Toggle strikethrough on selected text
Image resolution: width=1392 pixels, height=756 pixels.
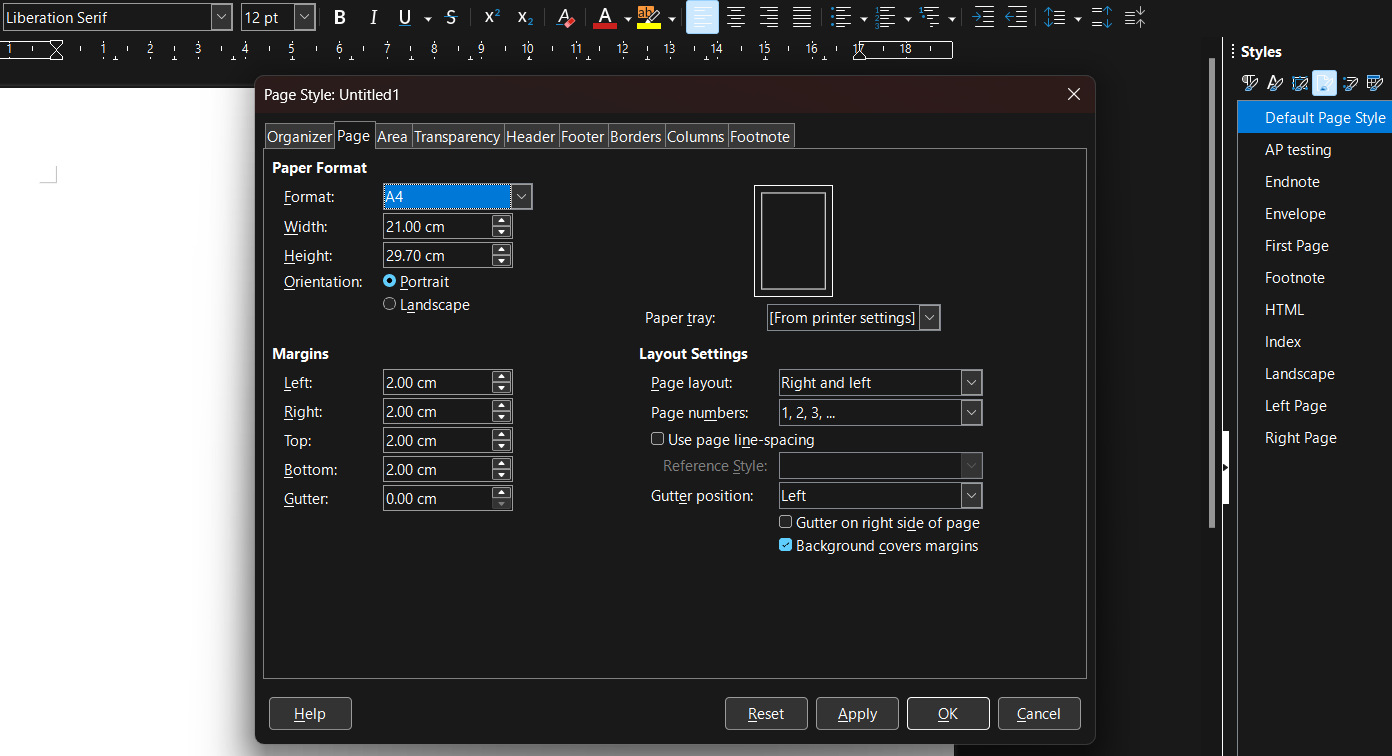tap(451, 17)
